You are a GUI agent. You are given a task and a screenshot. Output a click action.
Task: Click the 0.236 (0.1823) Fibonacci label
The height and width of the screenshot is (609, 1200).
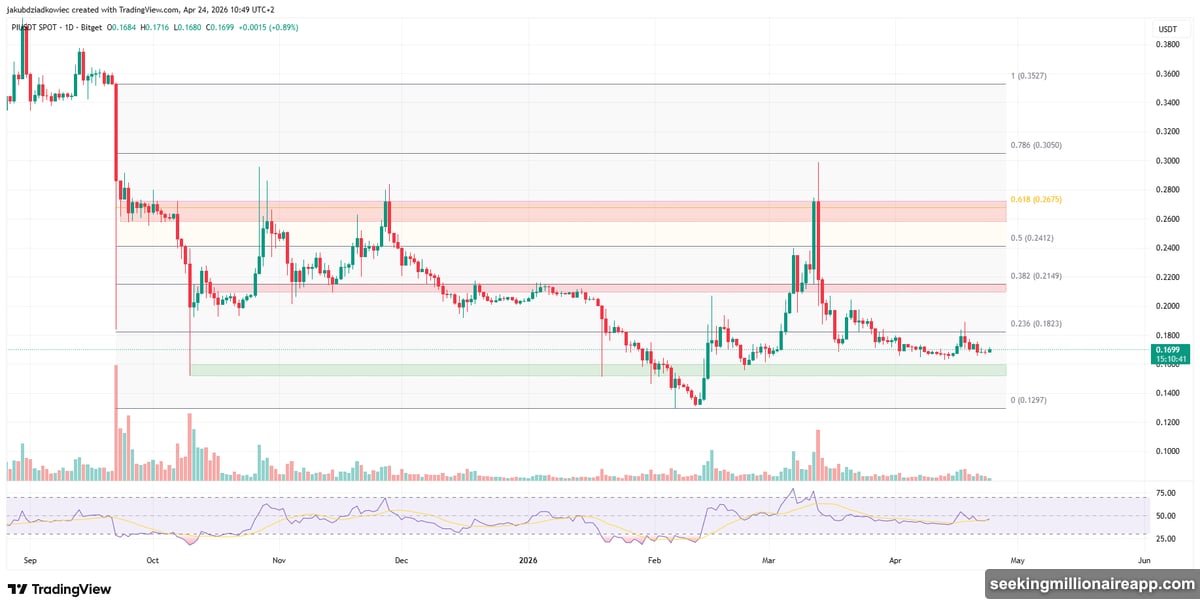(1036, 323)
